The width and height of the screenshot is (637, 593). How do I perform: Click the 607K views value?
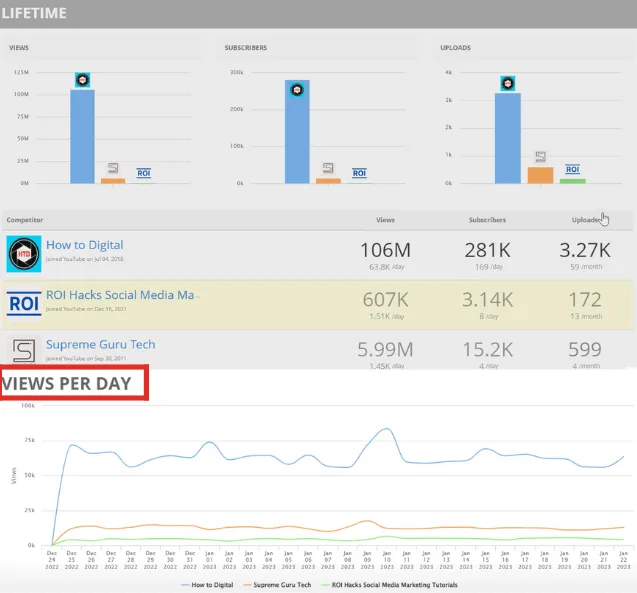pos(386,300)
